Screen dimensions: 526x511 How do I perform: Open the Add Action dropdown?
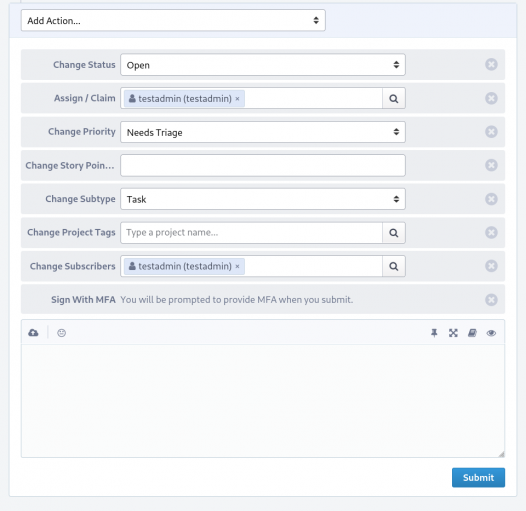point(173,20)
